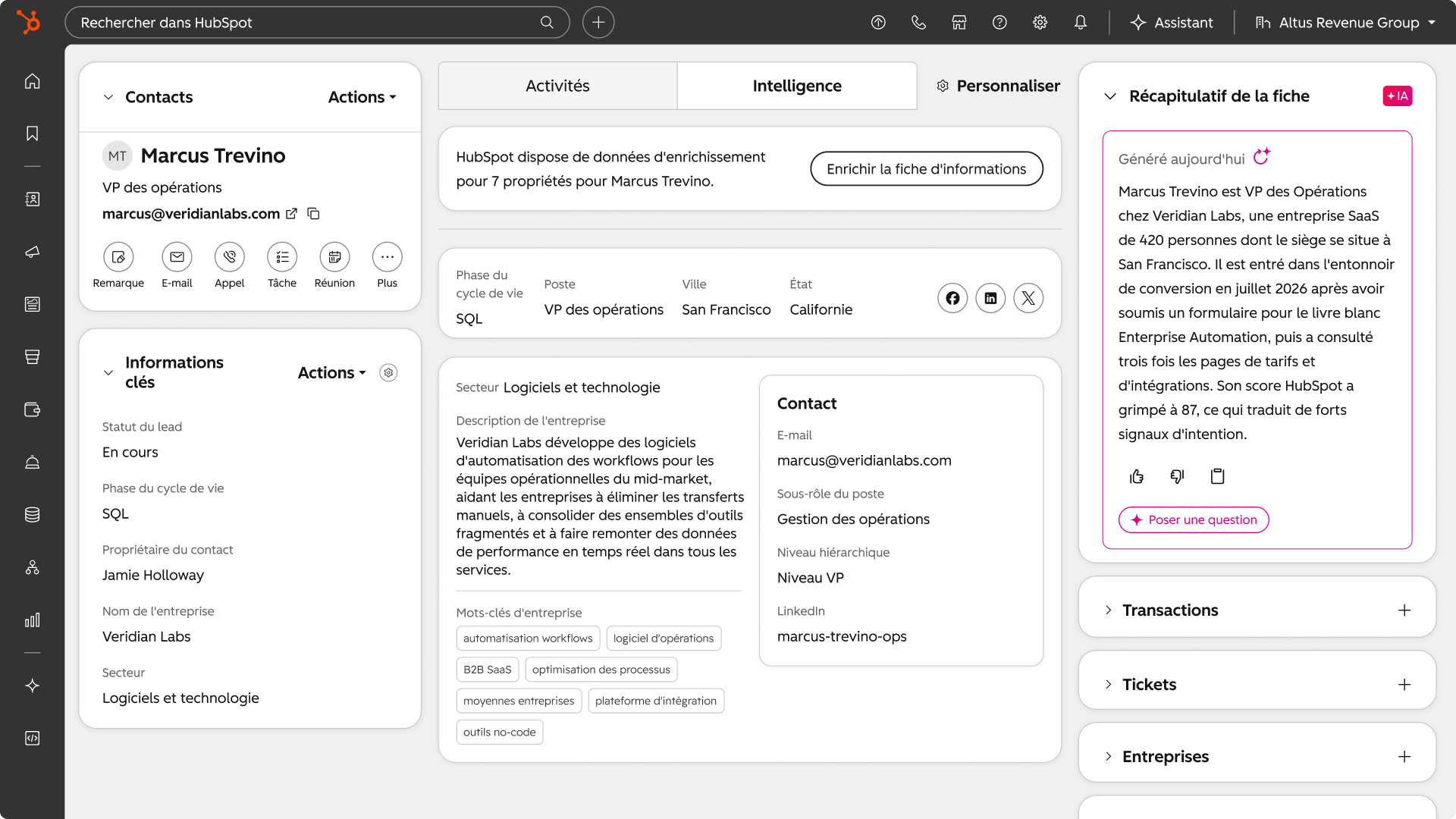Open the Home icon in the sidebar
The width and height of the screenshot is (1456, 819).
[32, 81]
